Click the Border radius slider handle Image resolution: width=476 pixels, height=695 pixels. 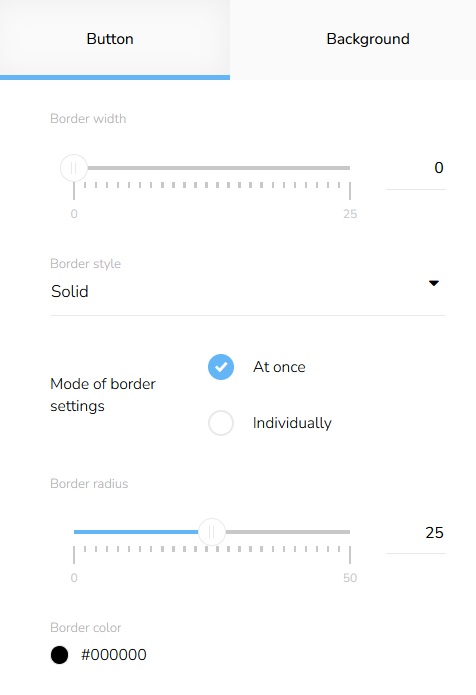(x=212, y=532)
